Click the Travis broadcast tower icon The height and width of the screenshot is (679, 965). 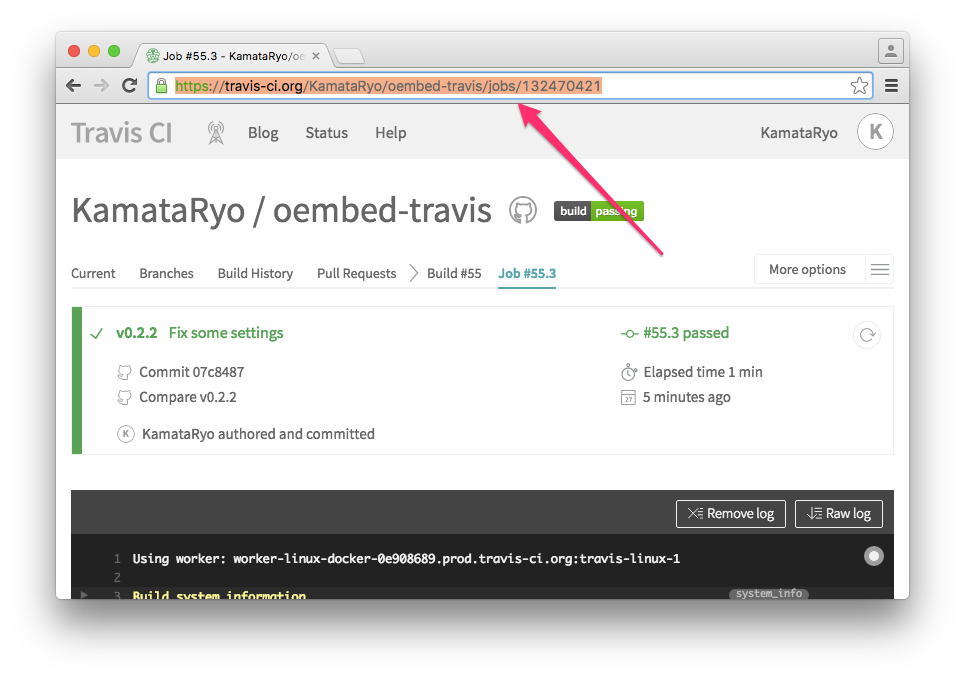(x=215, y=133)
